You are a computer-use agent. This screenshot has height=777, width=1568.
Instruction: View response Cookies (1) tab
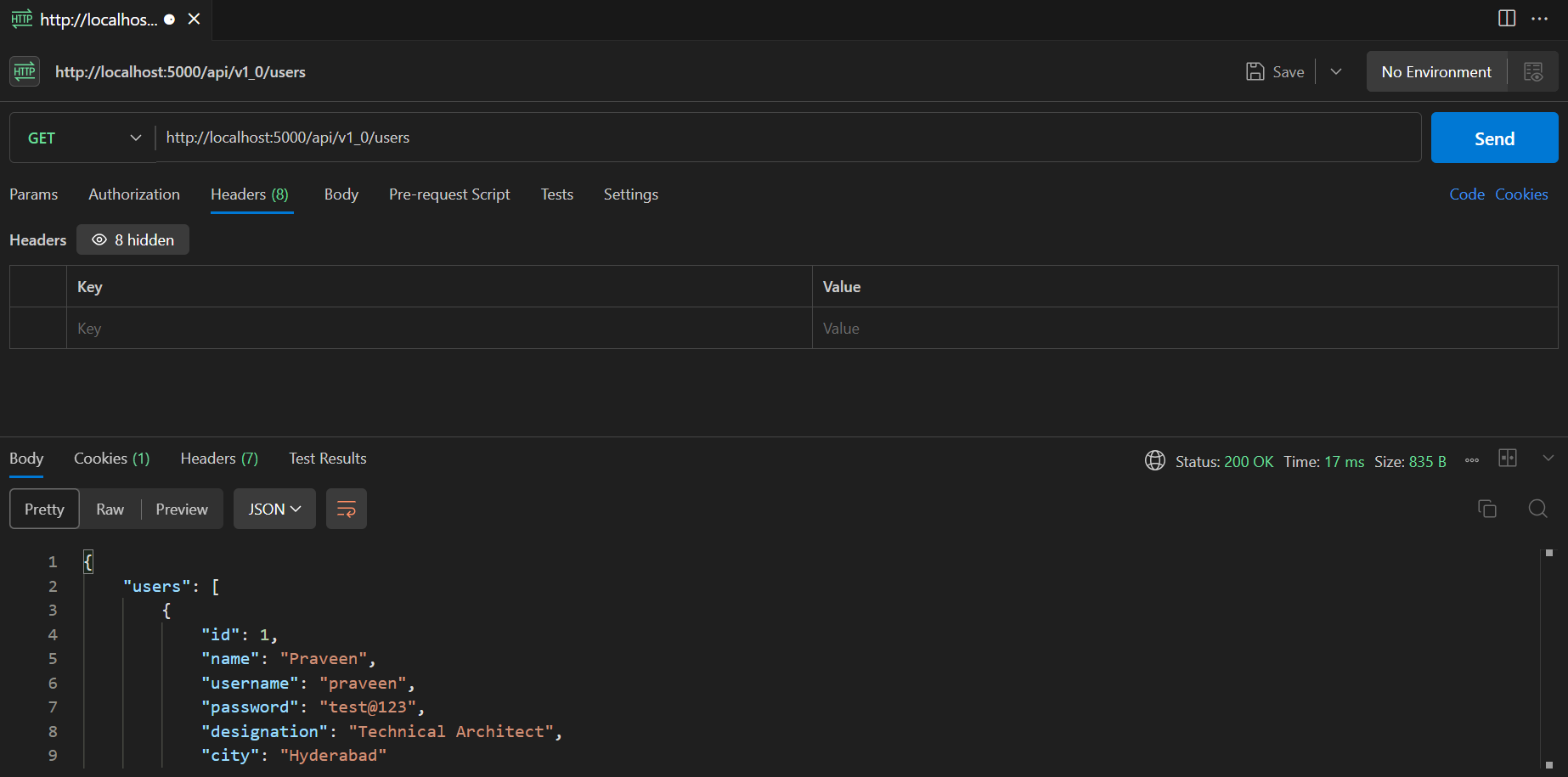[x=112, y=459]
